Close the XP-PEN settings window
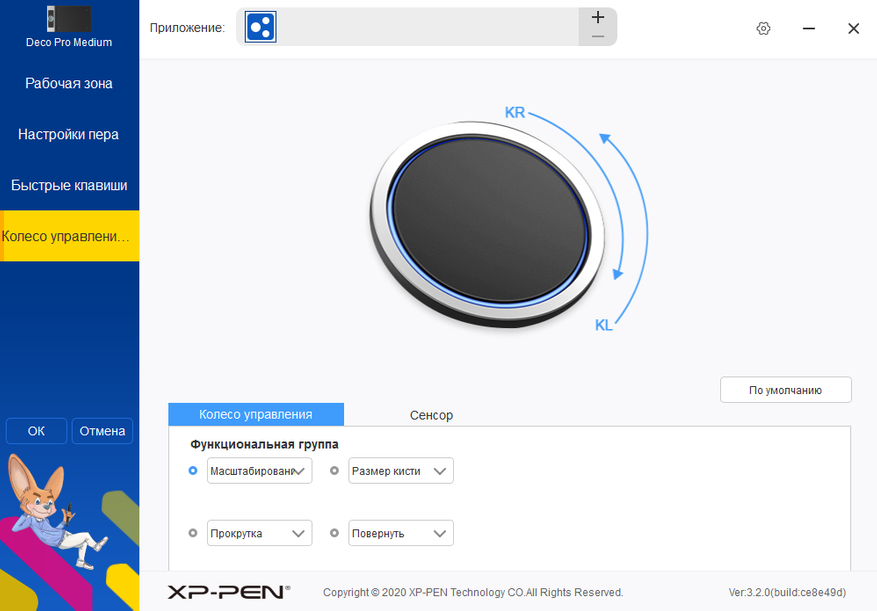 coord(854,28)
